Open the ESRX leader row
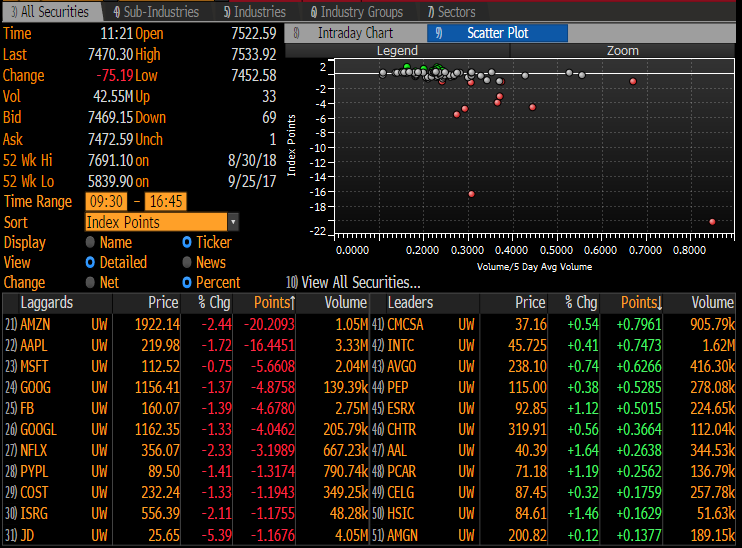 (554, 408)
